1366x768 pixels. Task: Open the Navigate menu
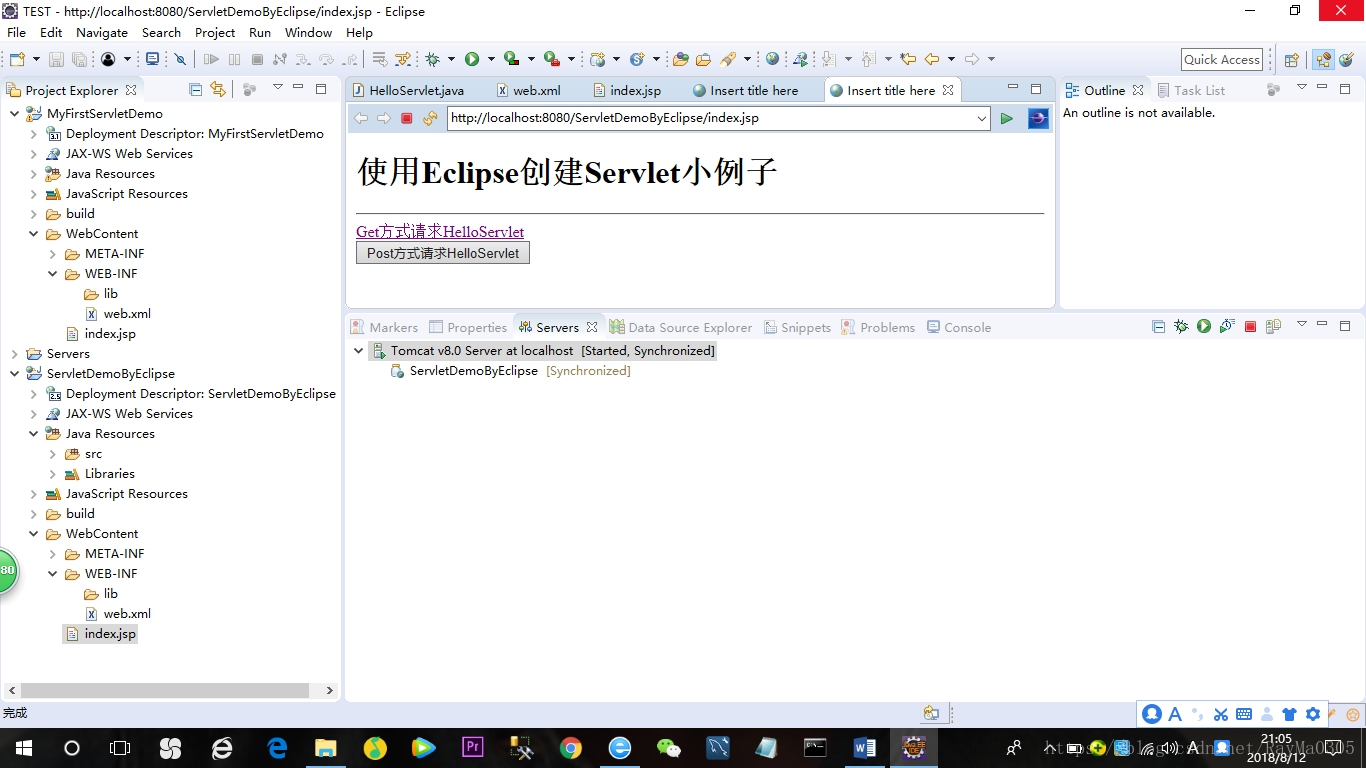tap(102, 32)
